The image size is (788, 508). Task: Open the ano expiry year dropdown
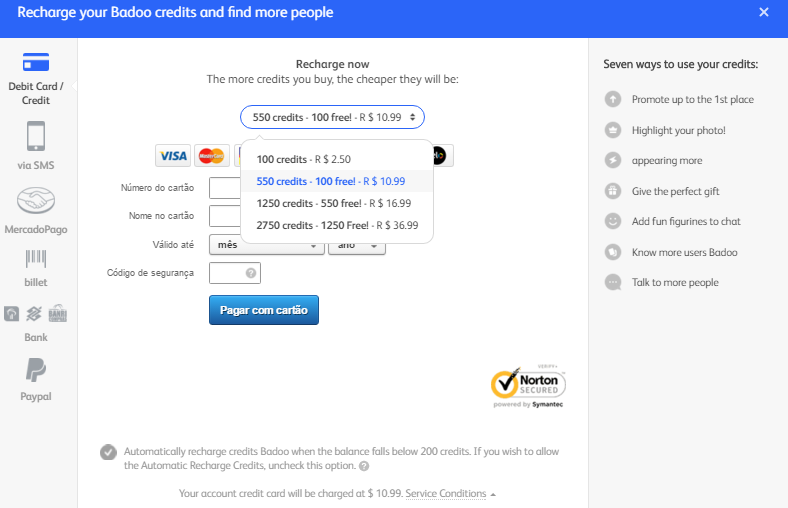point(357,246)
